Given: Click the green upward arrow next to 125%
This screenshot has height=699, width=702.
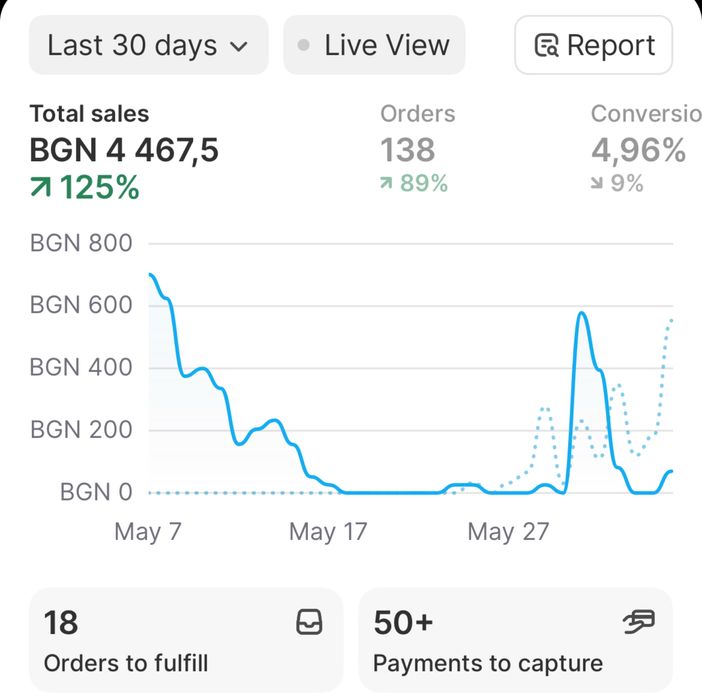Looking at the screenshot, I should (41, 187).
